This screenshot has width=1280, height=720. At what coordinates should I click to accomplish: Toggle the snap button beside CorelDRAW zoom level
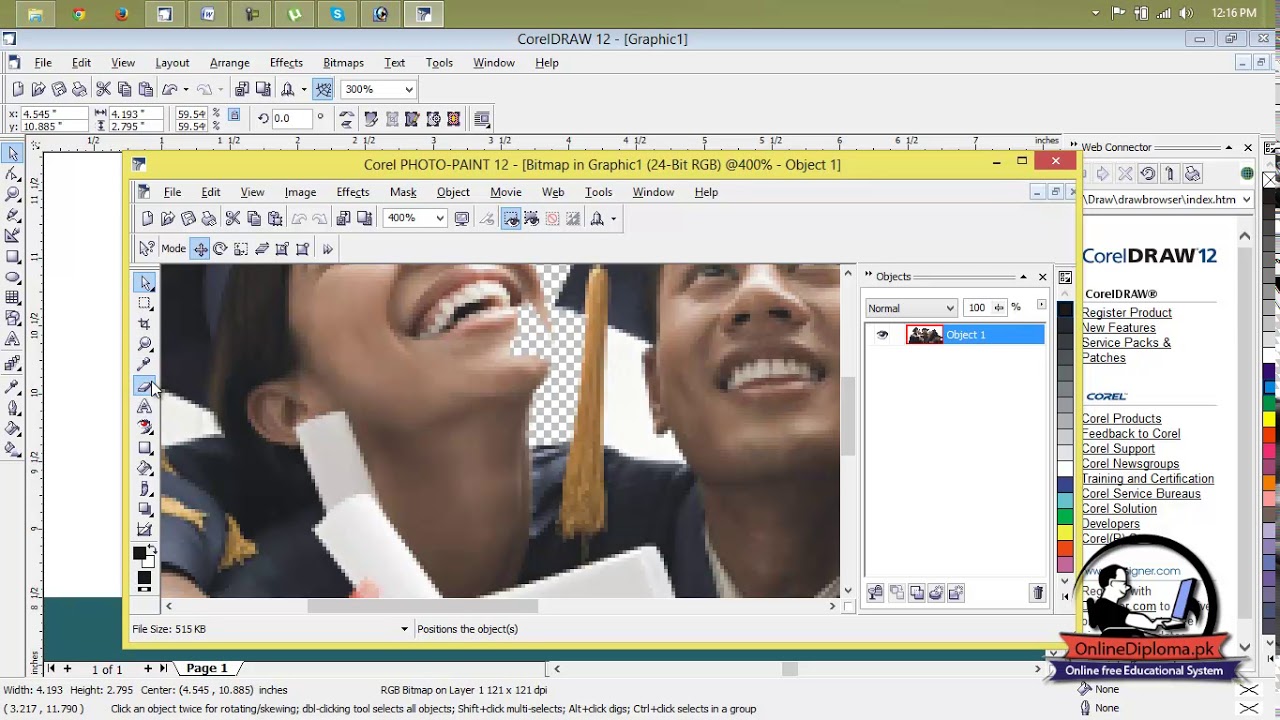coord(323,89)
